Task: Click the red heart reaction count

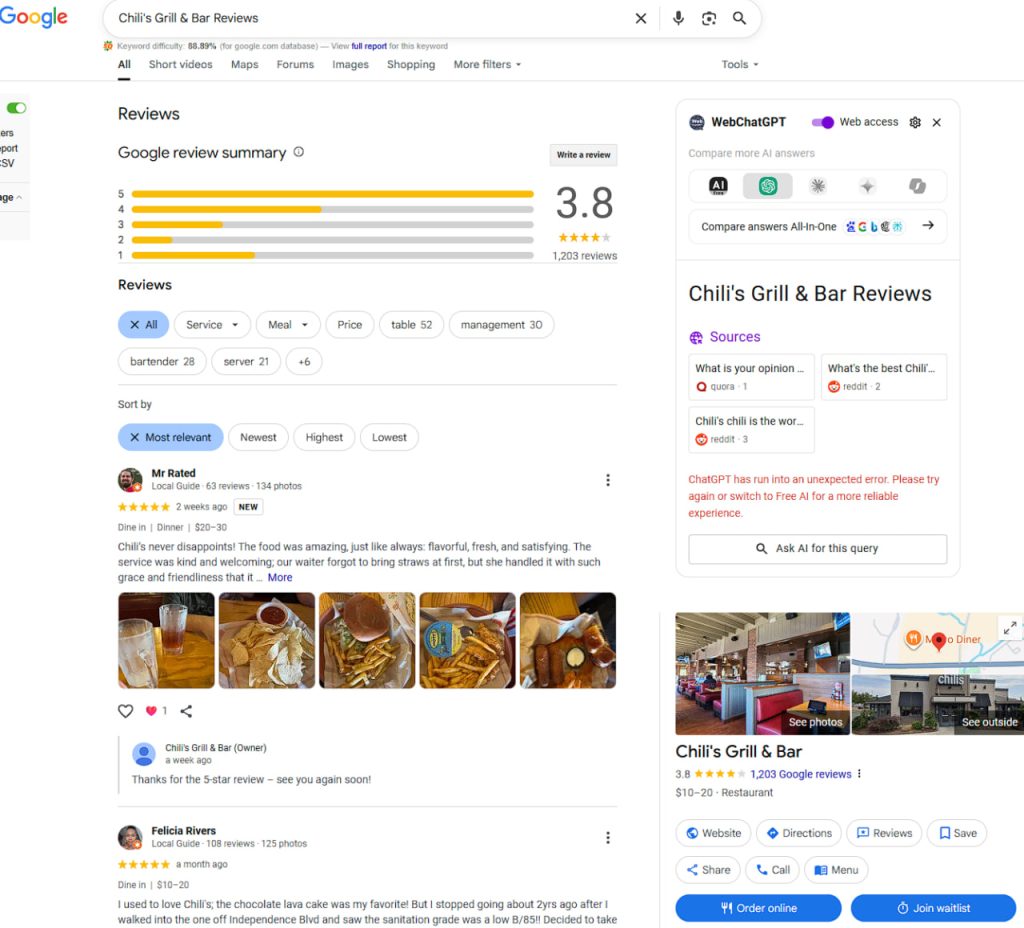Action: (156, 711)
